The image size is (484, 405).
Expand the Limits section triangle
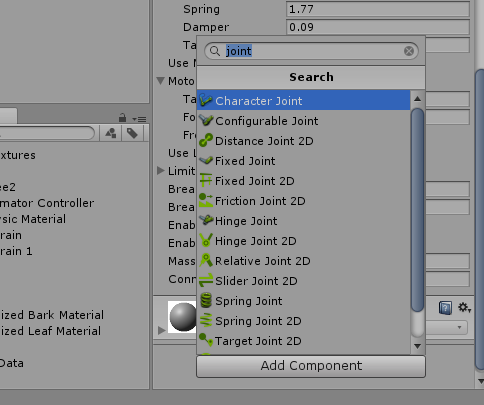pyautogui.click(x=161, y=171)
